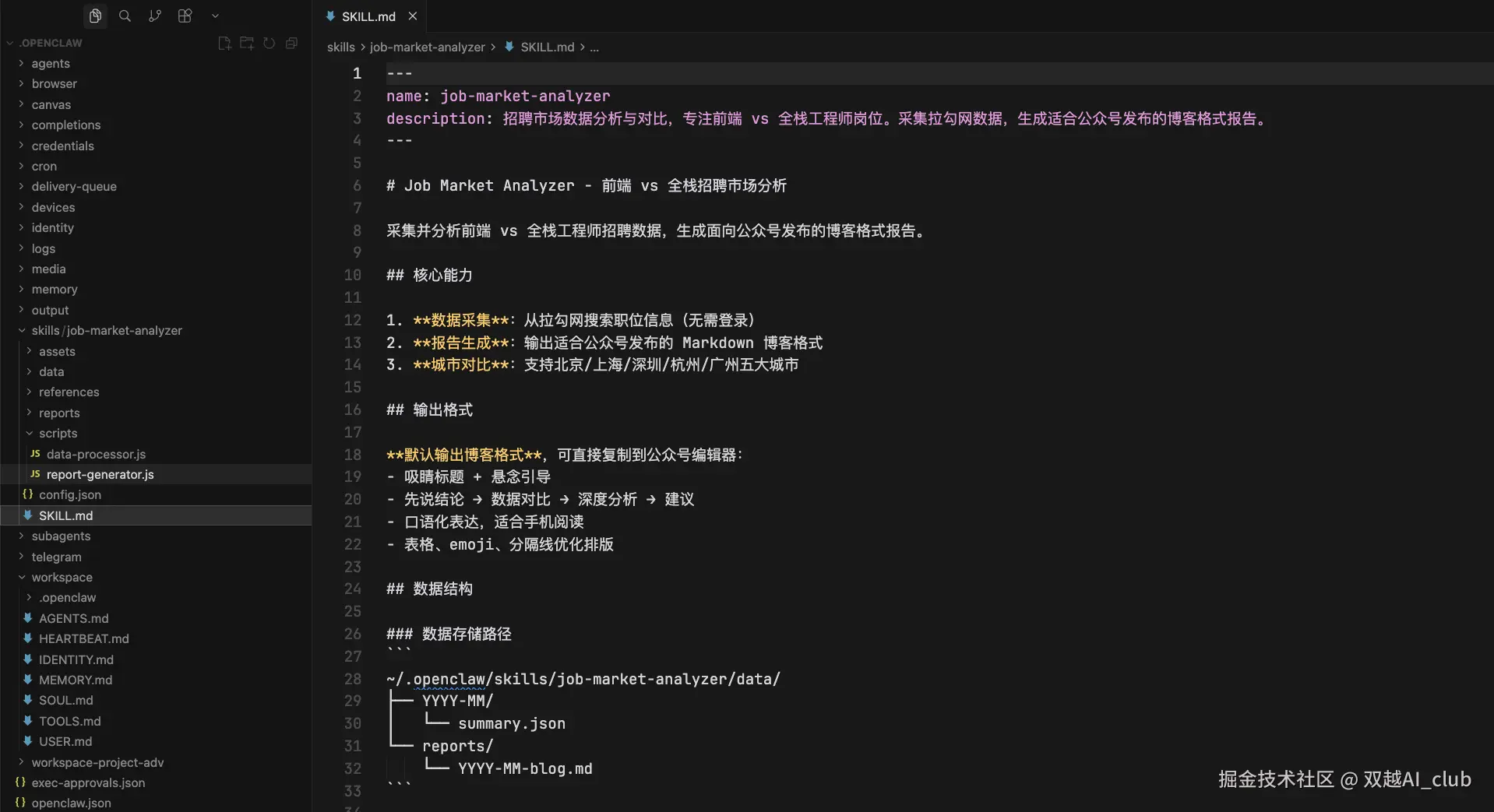This screenshot has height=812, width=1494.
Task: Expand the devices folder
Action: tap(54, 208)
